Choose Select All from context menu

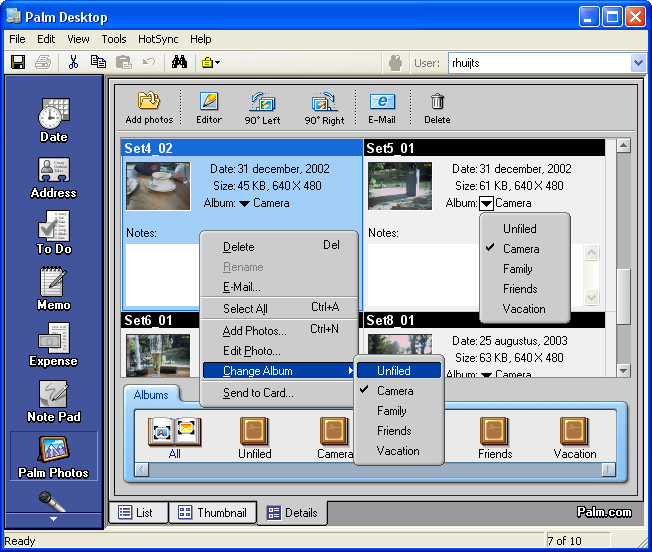point(279,308)
